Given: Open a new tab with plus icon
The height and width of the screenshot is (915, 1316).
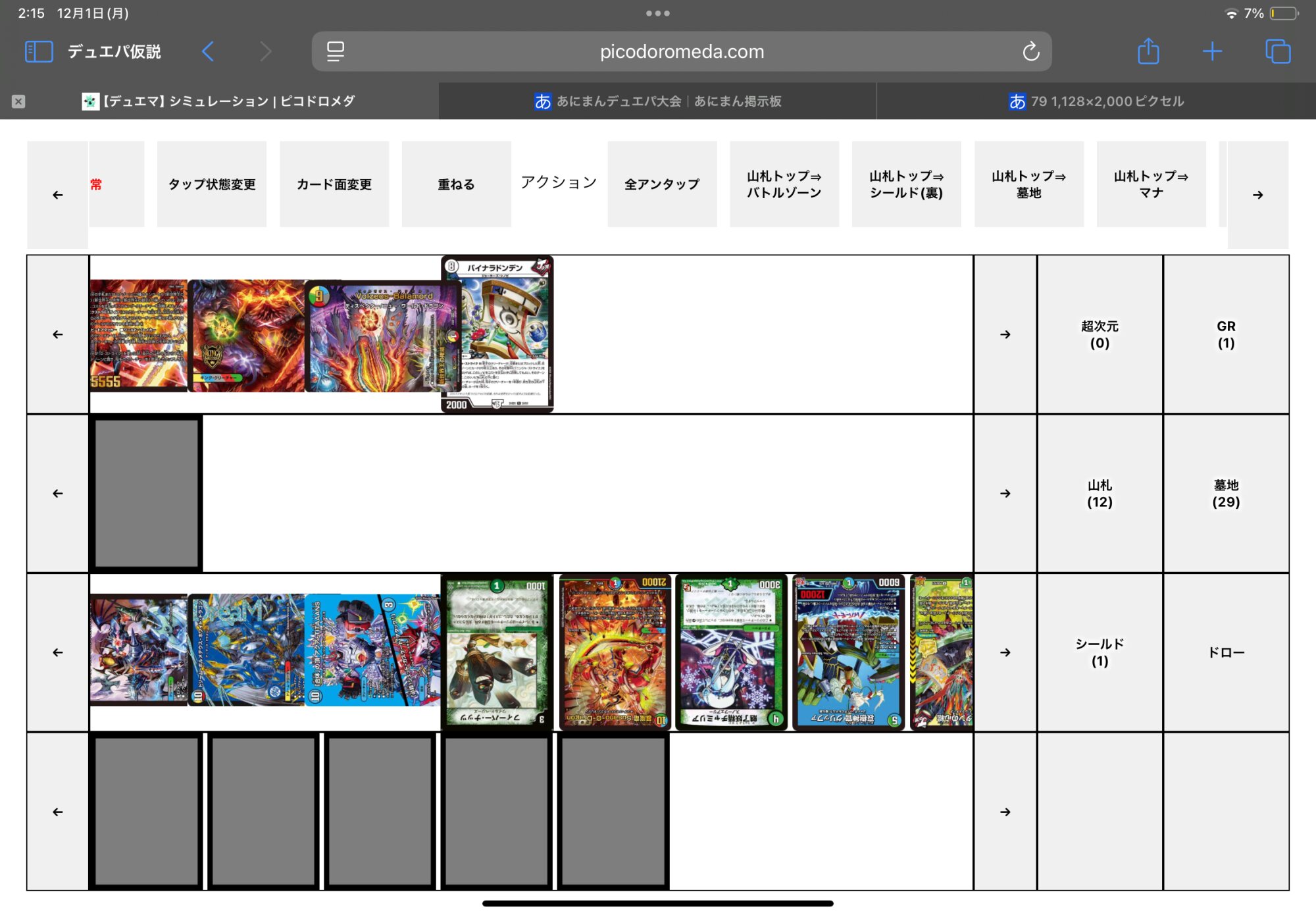Looking at the screenshot, I should (x=1211, y=51).
